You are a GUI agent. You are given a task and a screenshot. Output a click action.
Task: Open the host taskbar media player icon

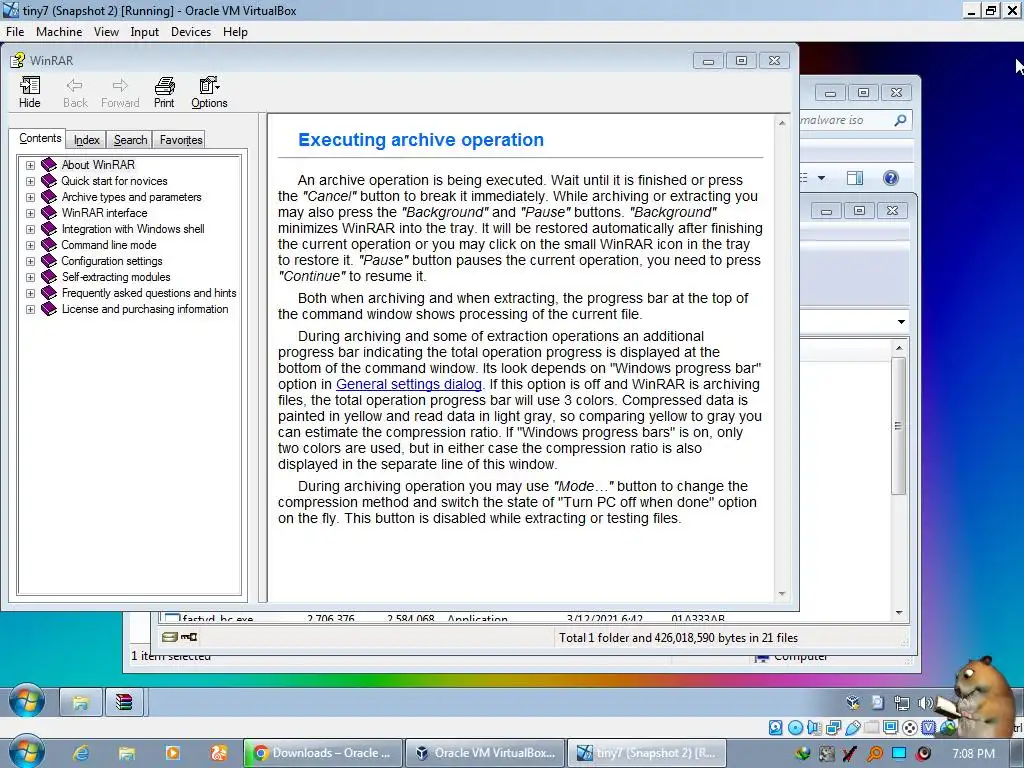click(172, 753)
